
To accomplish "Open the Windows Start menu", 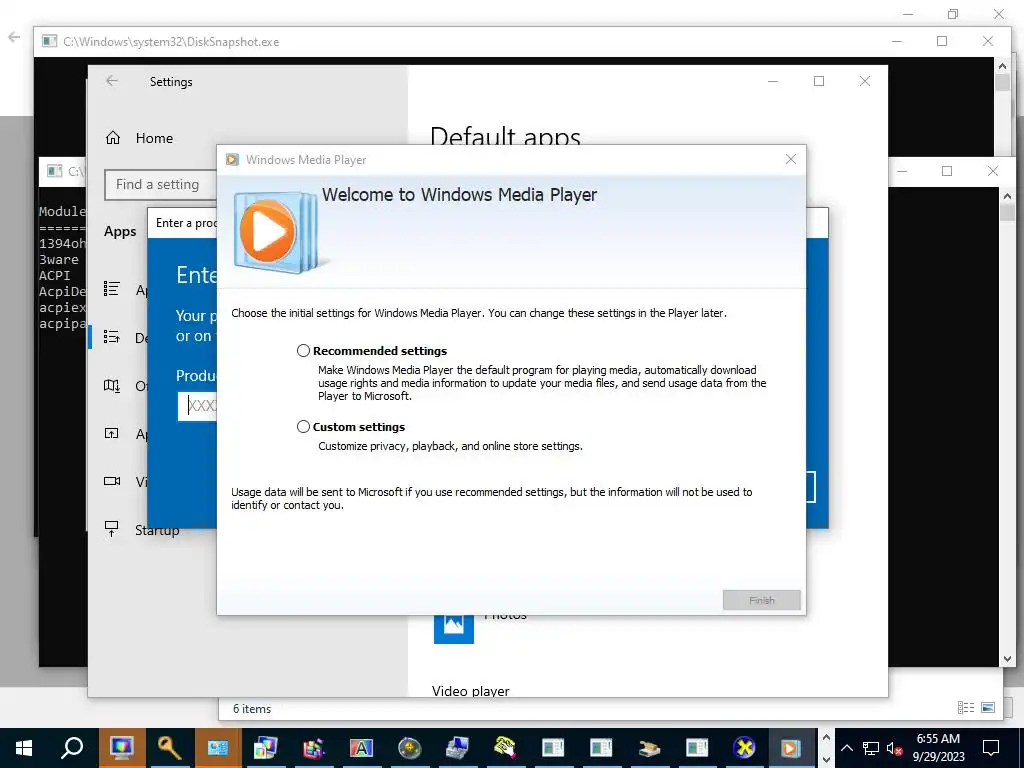I will (x=24, y=748).
